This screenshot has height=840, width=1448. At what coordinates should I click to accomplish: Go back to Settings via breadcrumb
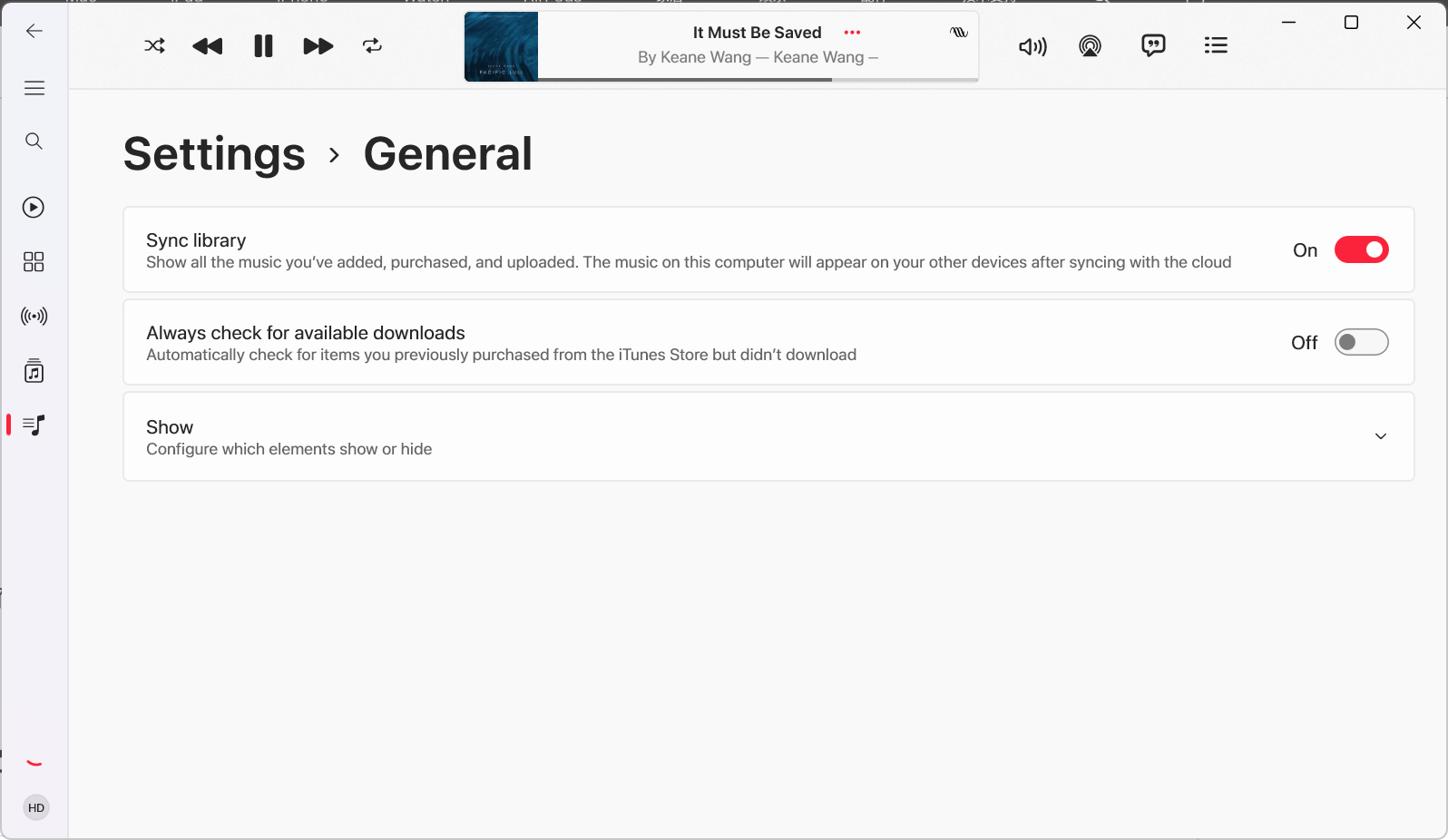point(214,154)
